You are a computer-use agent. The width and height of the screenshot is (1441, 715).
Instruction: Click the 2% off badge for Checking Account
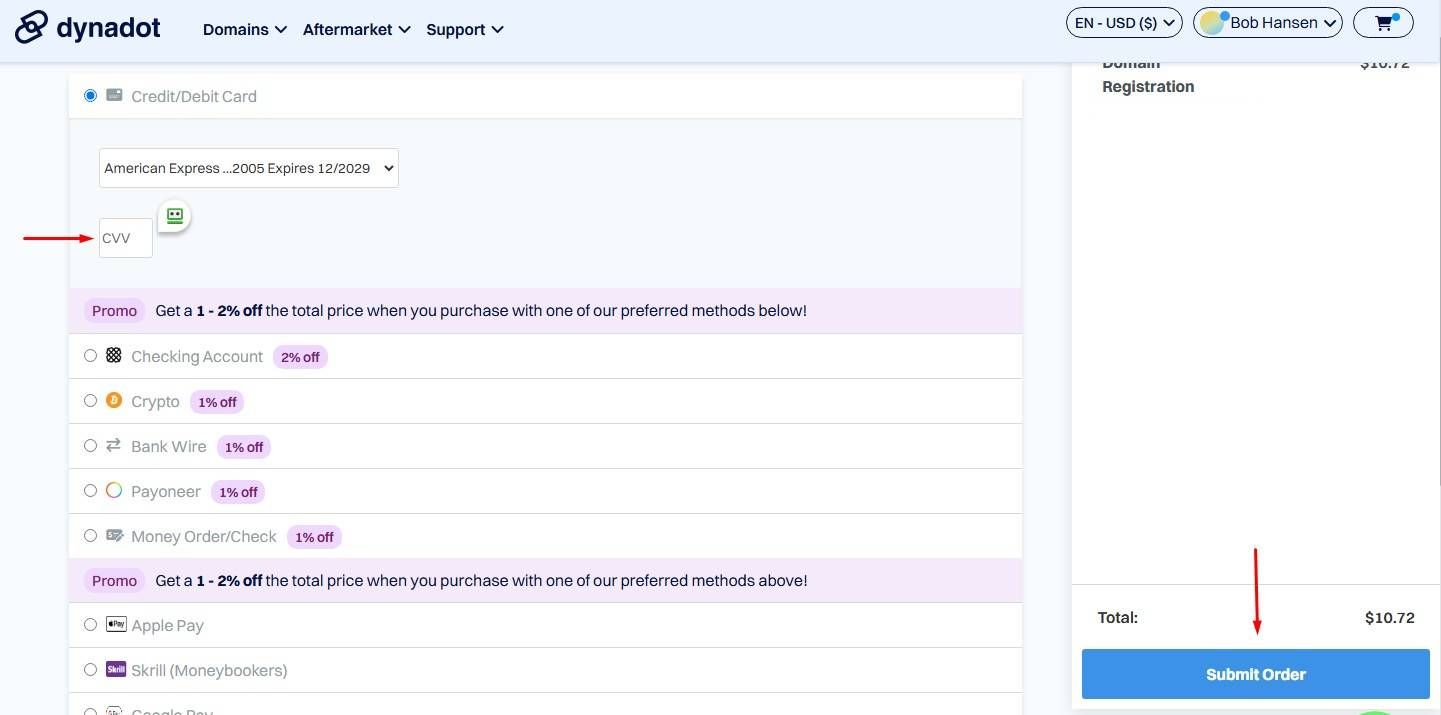pyautogui.click(x=300, y=357)
